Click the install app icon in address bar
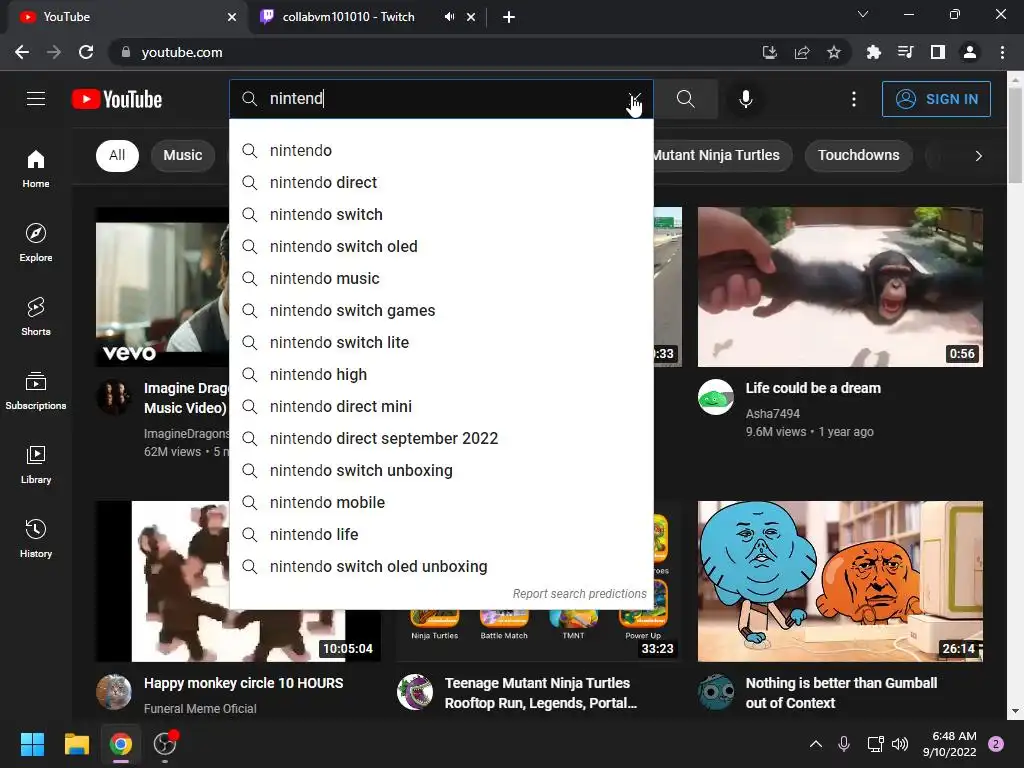 pyautogui.click(x=770, y=52)
